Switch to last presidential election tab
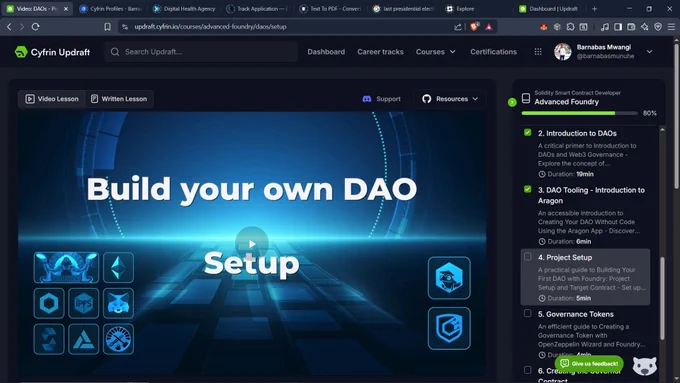Image resolution: width=680 pixels, height=383 pixels. (404, 9)
